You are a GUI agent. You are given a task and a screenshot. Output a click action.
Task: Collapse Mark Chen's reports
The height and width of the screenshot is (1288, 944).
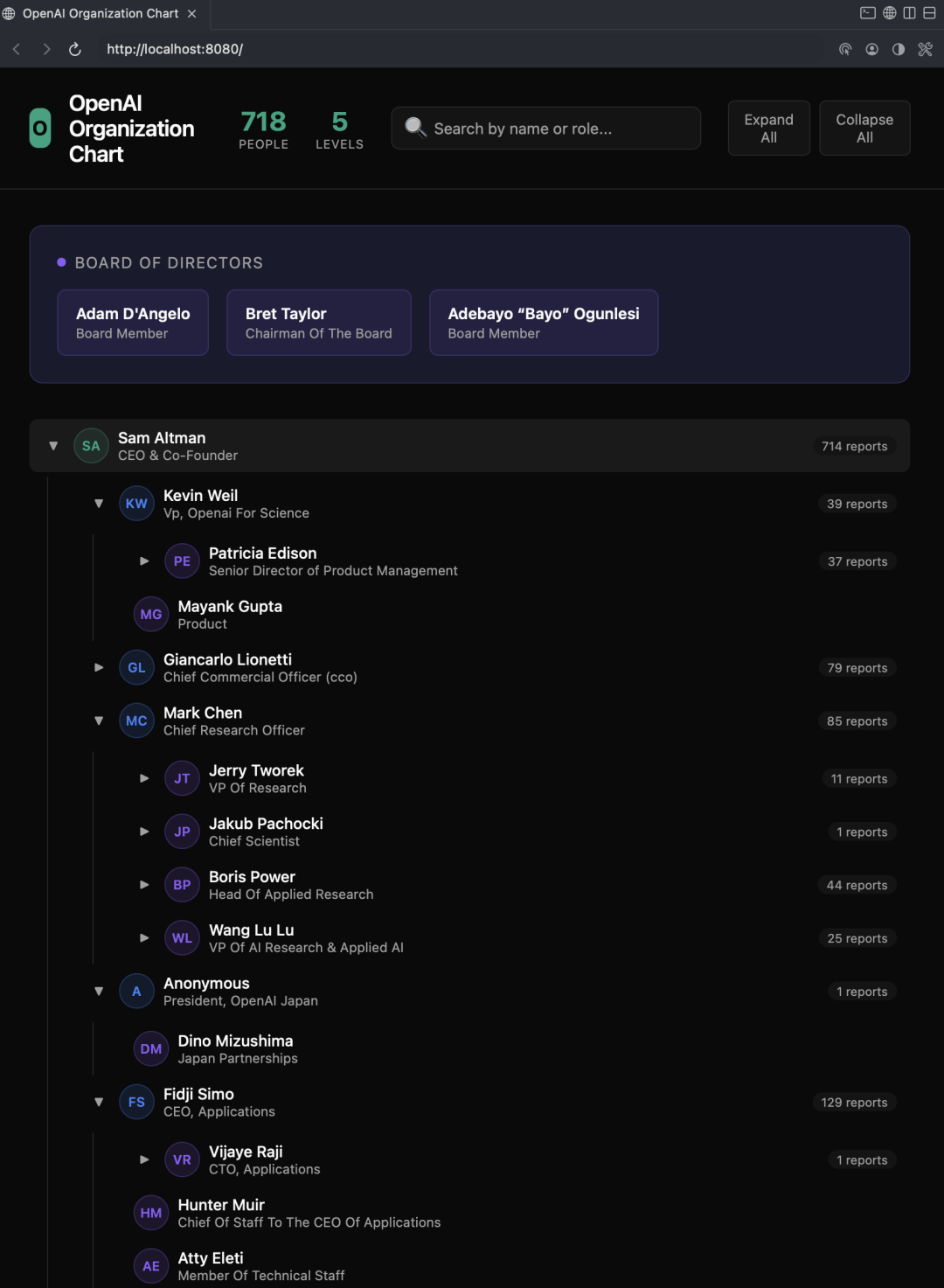[99, 721]
